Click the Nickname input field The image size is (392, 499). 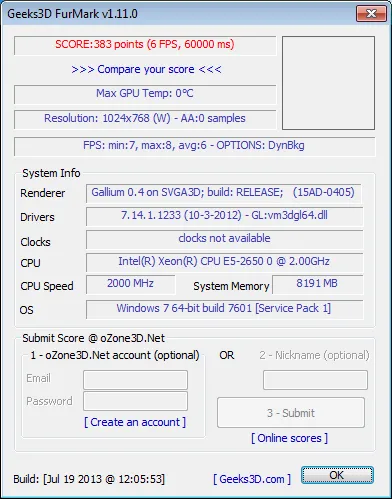(315, 380)
